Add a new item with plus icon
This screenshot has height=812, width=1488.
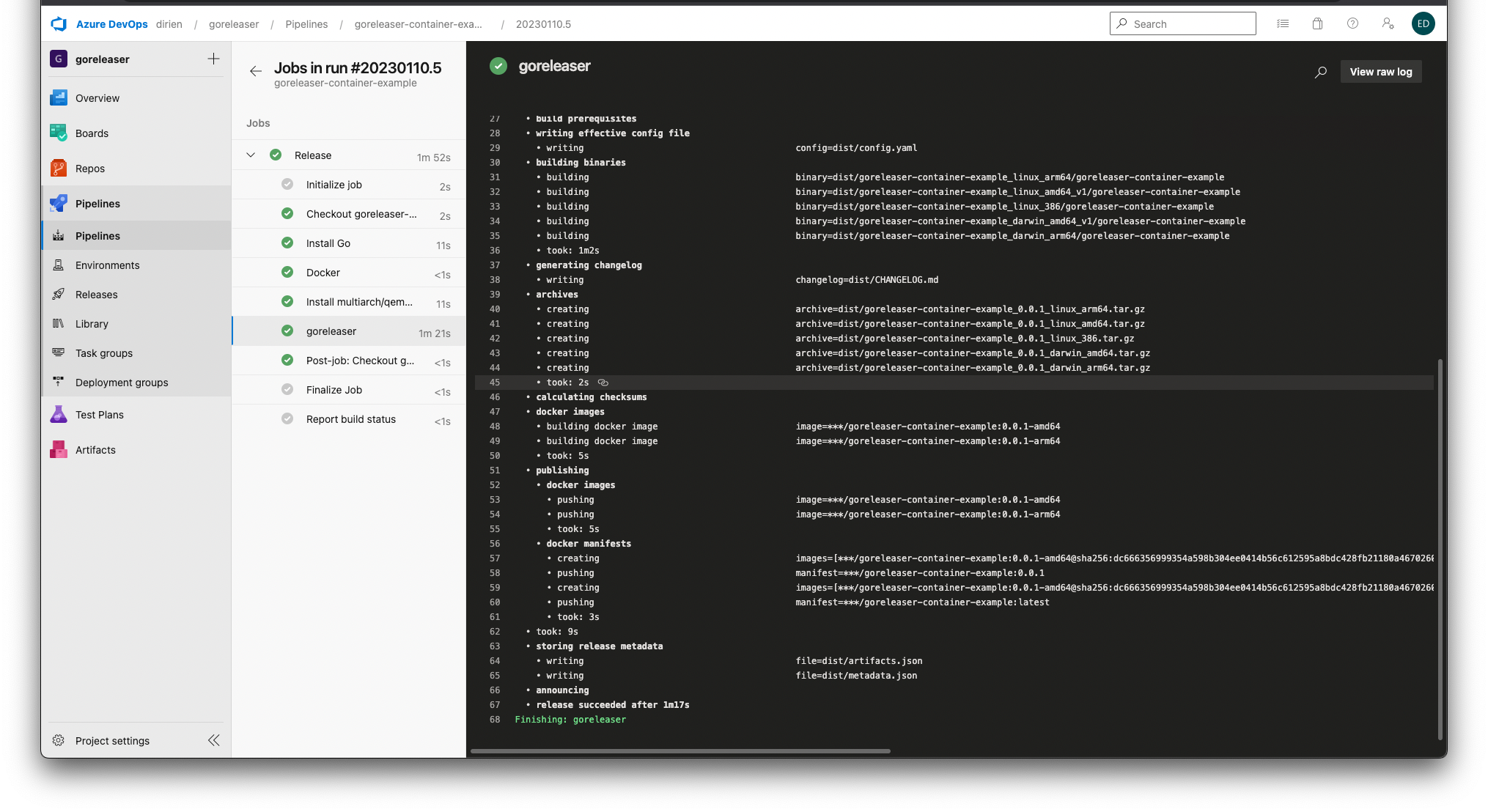click(213, 59)
